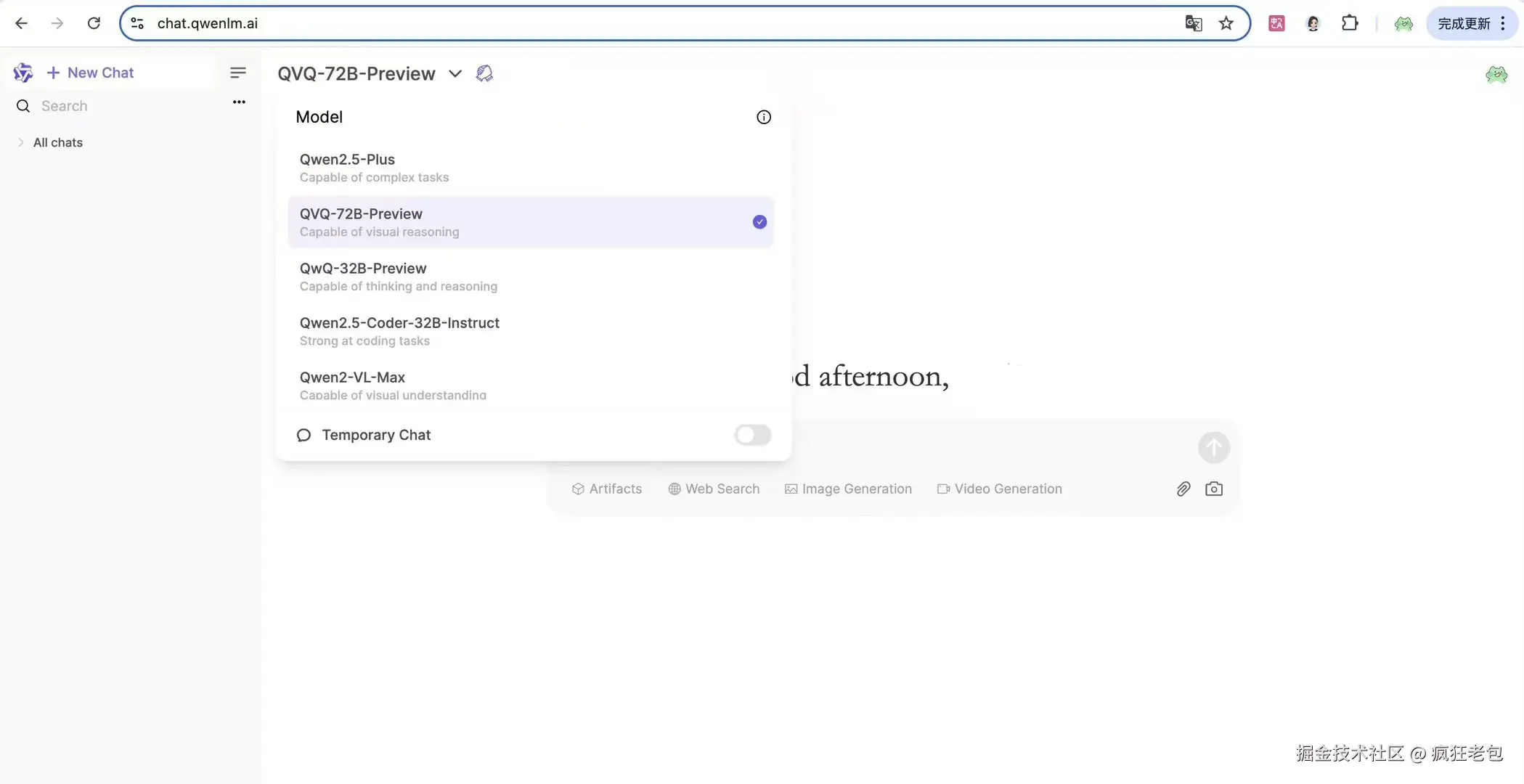Click the paperclip attach file icon
1524x784 pixels.
pyautogui.click(x=1183, y=489)
